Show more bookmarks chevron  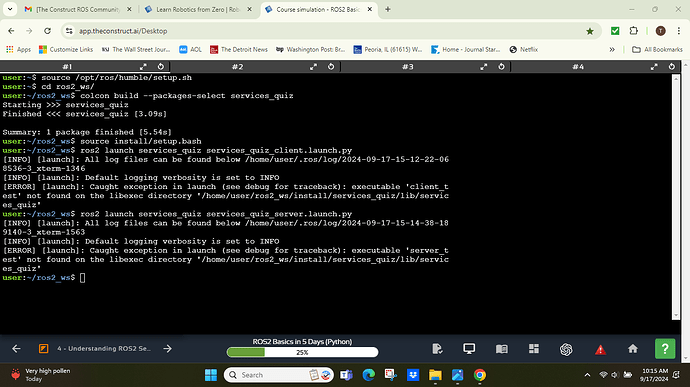612,50
